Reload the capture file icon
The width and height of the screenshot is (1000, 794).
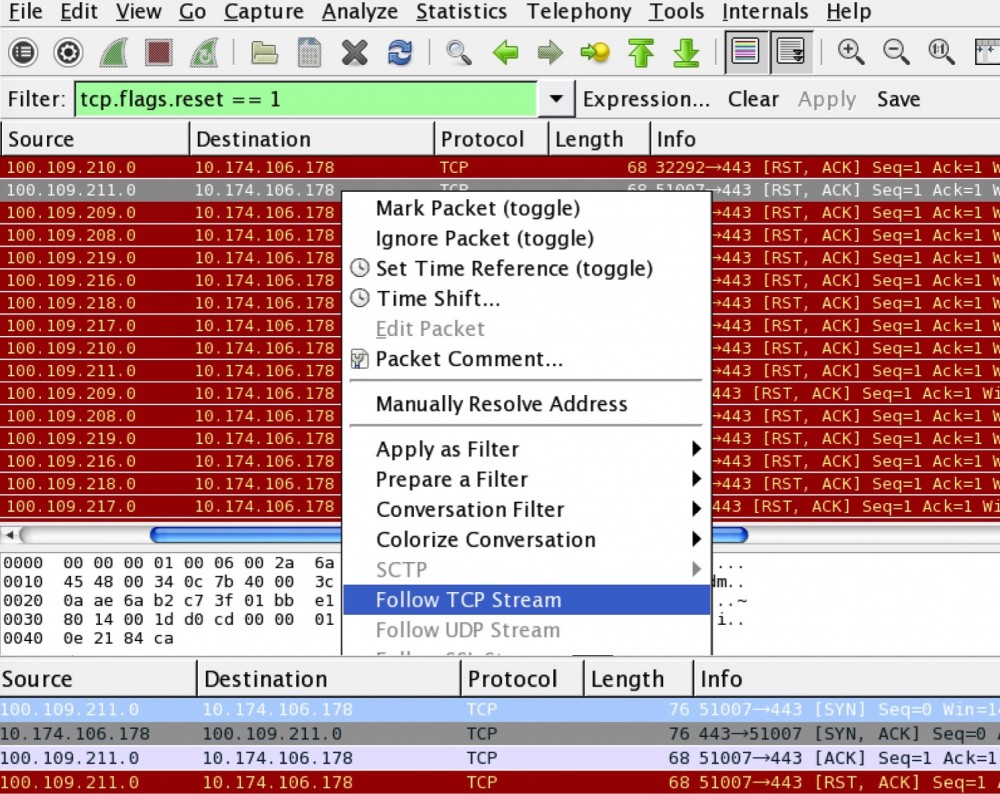[x=399, y=52]
